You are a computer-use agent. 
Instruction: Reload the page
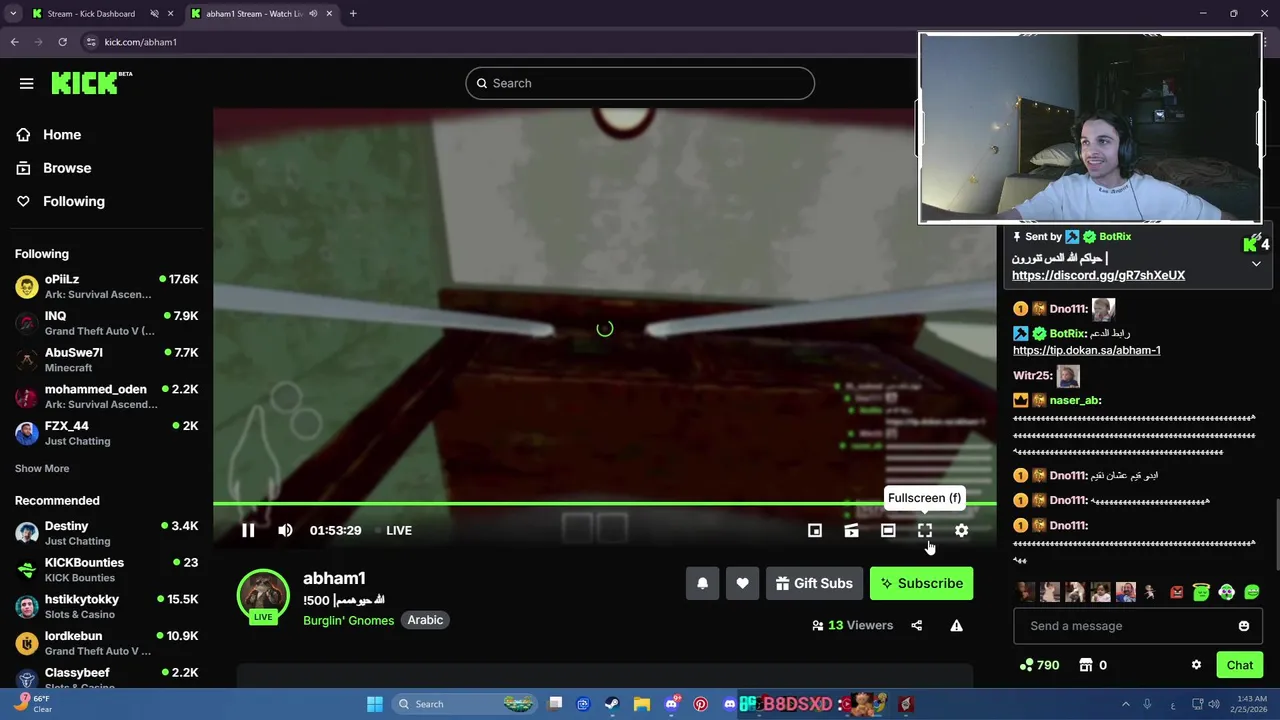point(62,42)
